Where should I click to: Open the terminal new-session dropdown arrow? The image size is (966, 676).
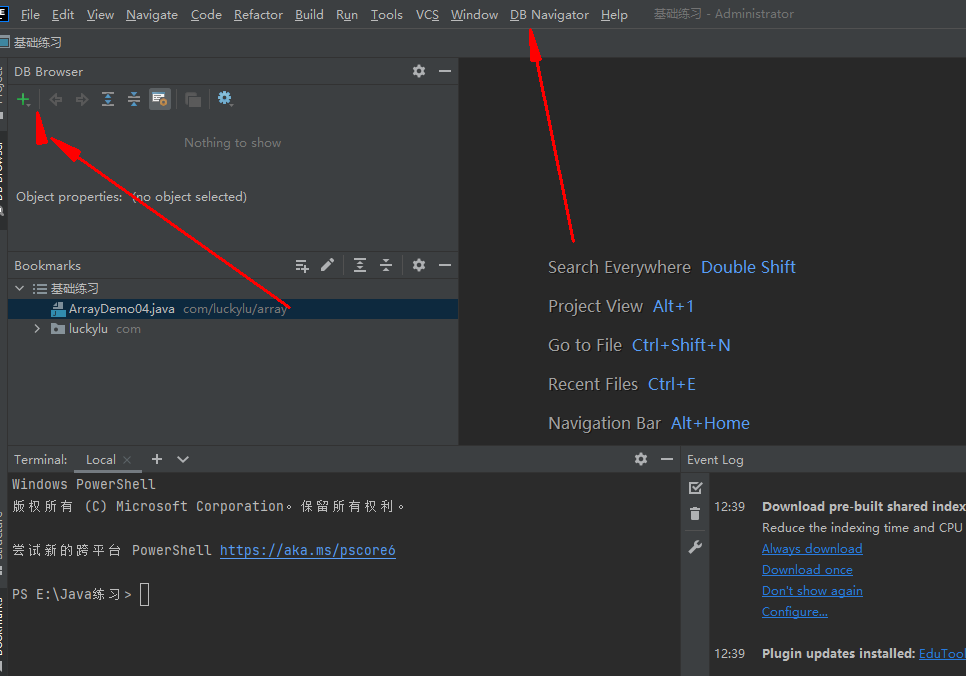coord(183,459)
